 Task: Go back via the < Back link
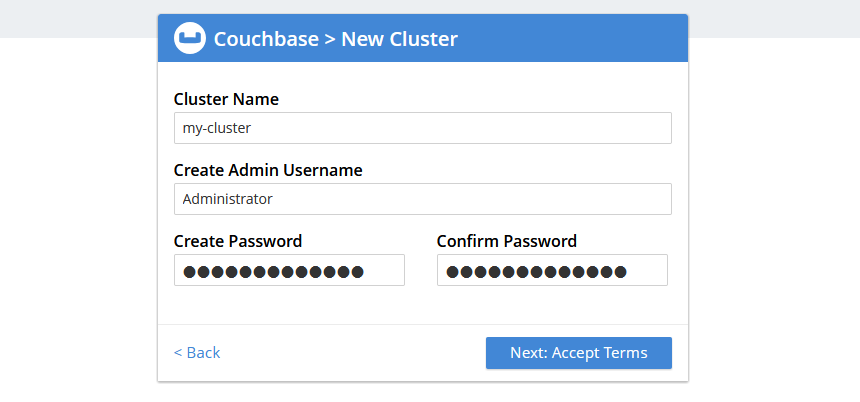tap(197, 353)
